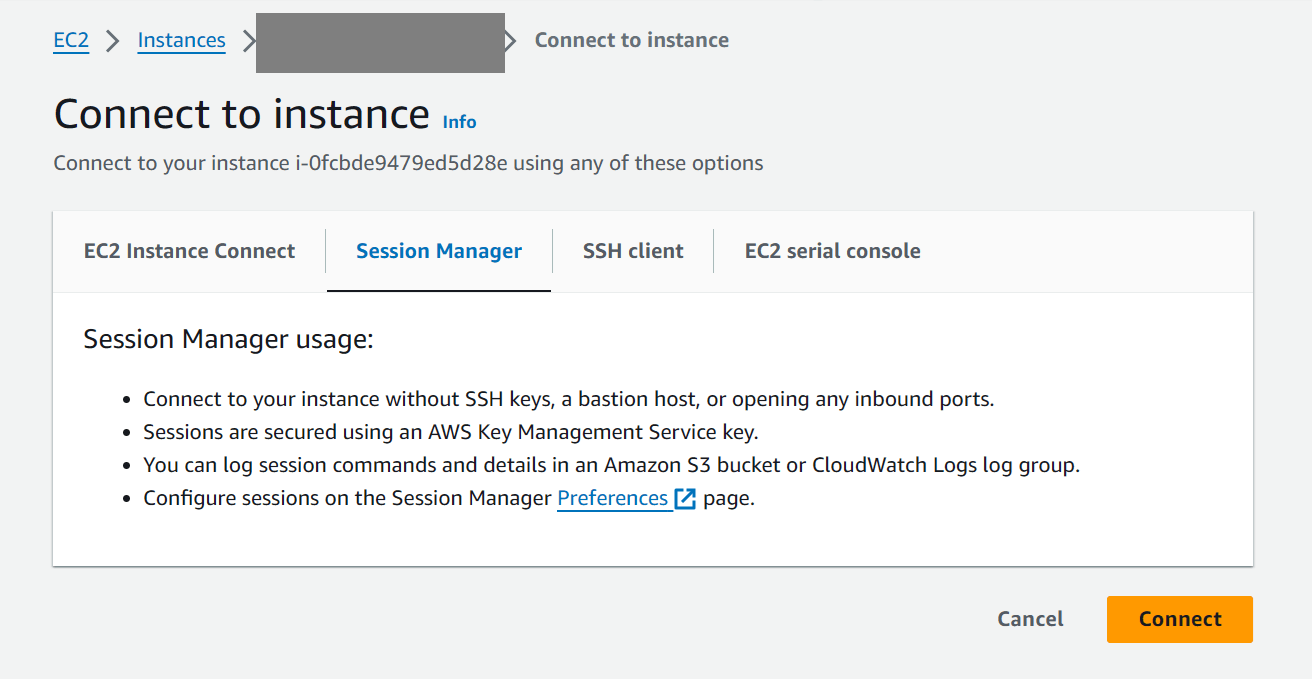Click the 'Session Manager usage:' heading
1312x679 pixels.
point(228,340)
